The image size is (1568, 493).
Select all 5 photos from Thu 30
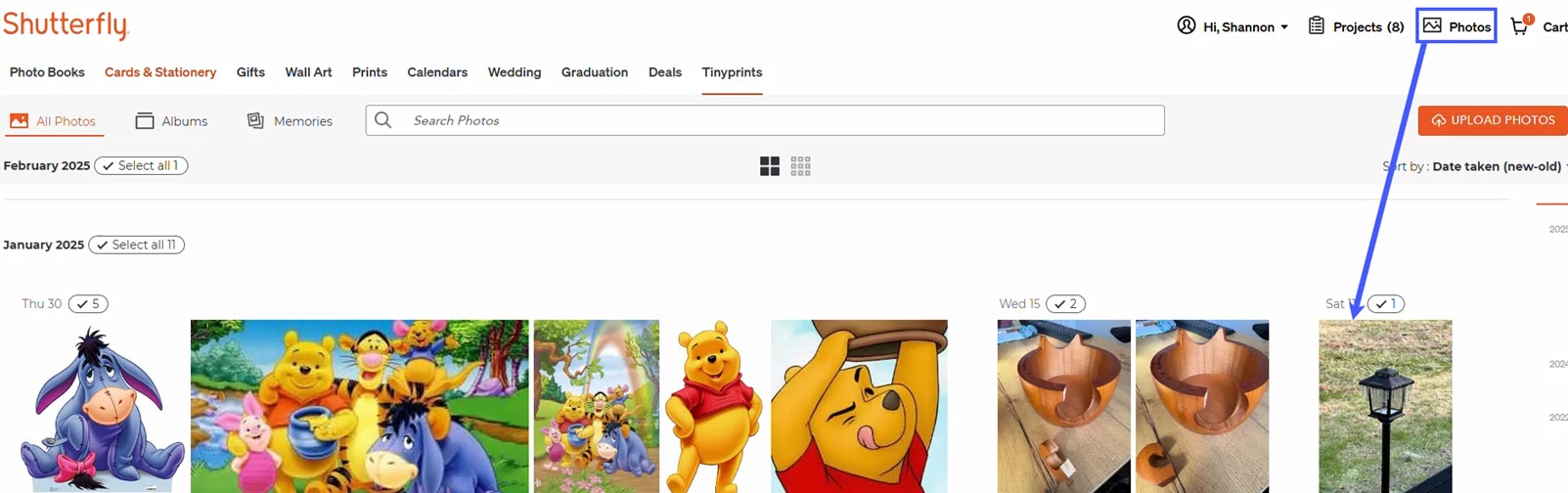[x=88, y=304]
